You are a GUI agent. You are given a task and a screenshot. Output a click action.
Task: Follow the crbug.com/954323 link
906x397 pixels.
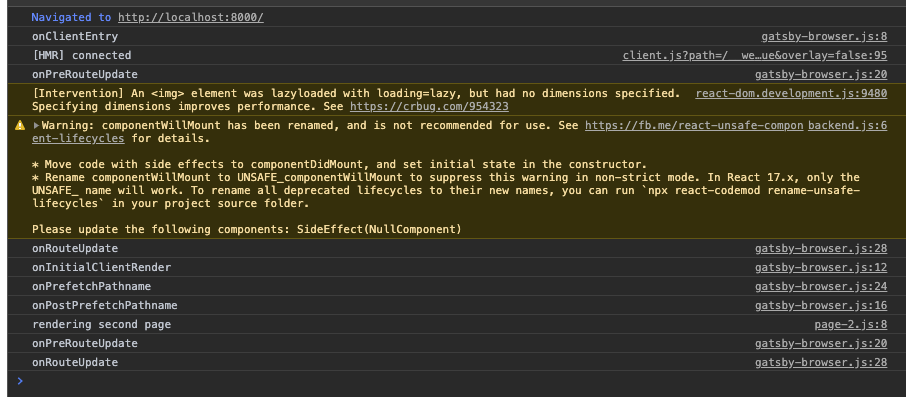(x=429, y=107)
